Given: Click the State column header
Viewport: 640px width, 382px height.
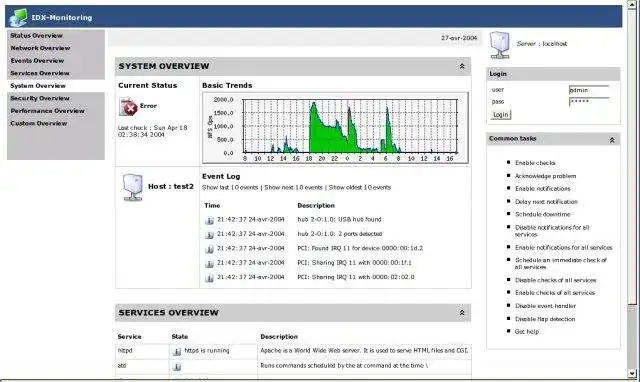Looking at the screenshot, I should [180, 337].
